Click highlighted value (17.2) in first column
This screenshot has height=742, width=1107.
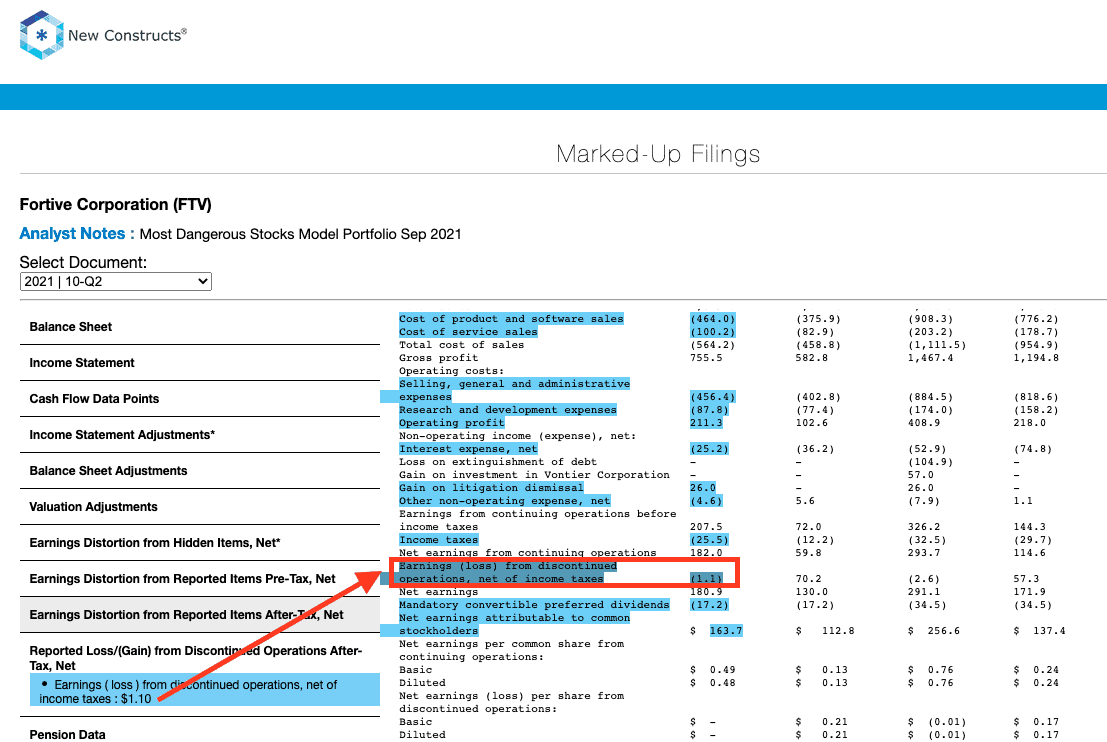710,605
